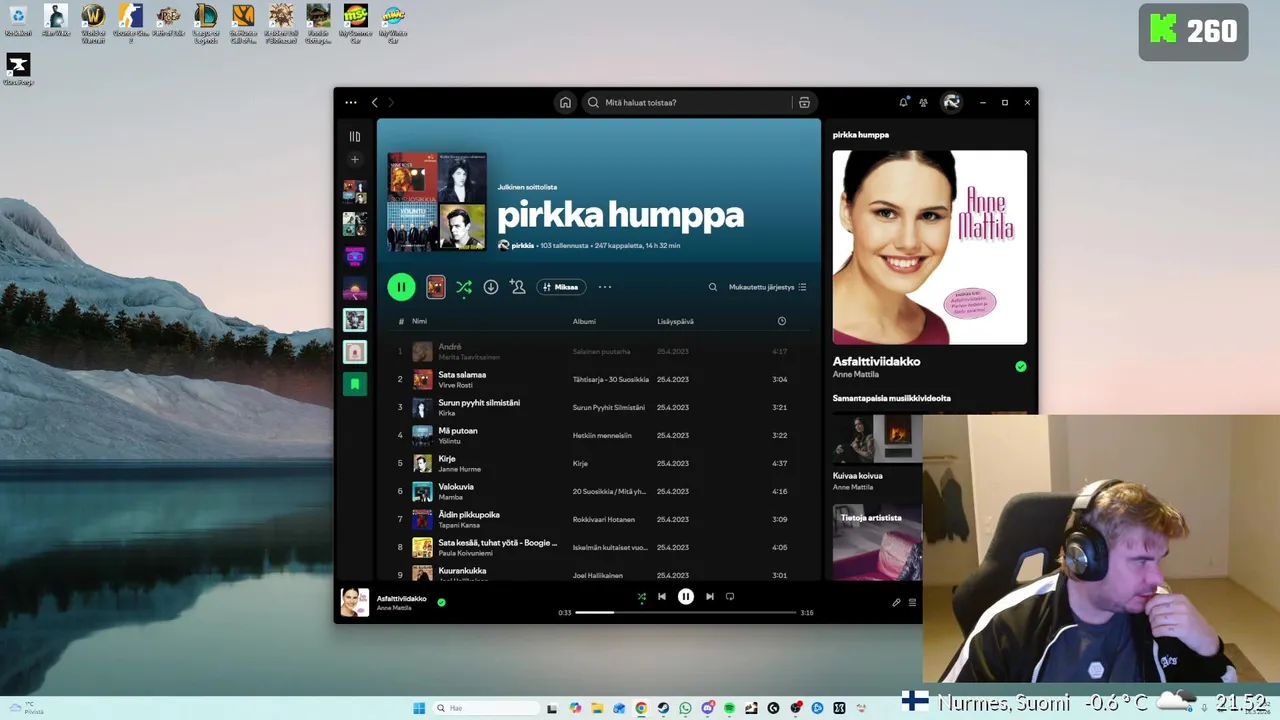Screen dimensions: 1280x720
Task: Open File Explorer from the taskbar
Action: (x=597, y=708)
